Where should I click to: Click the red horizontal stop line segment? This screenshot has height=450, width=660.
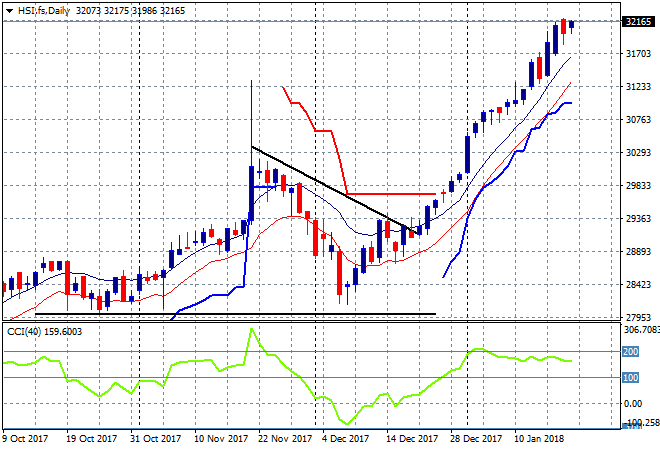click(390, 194)
